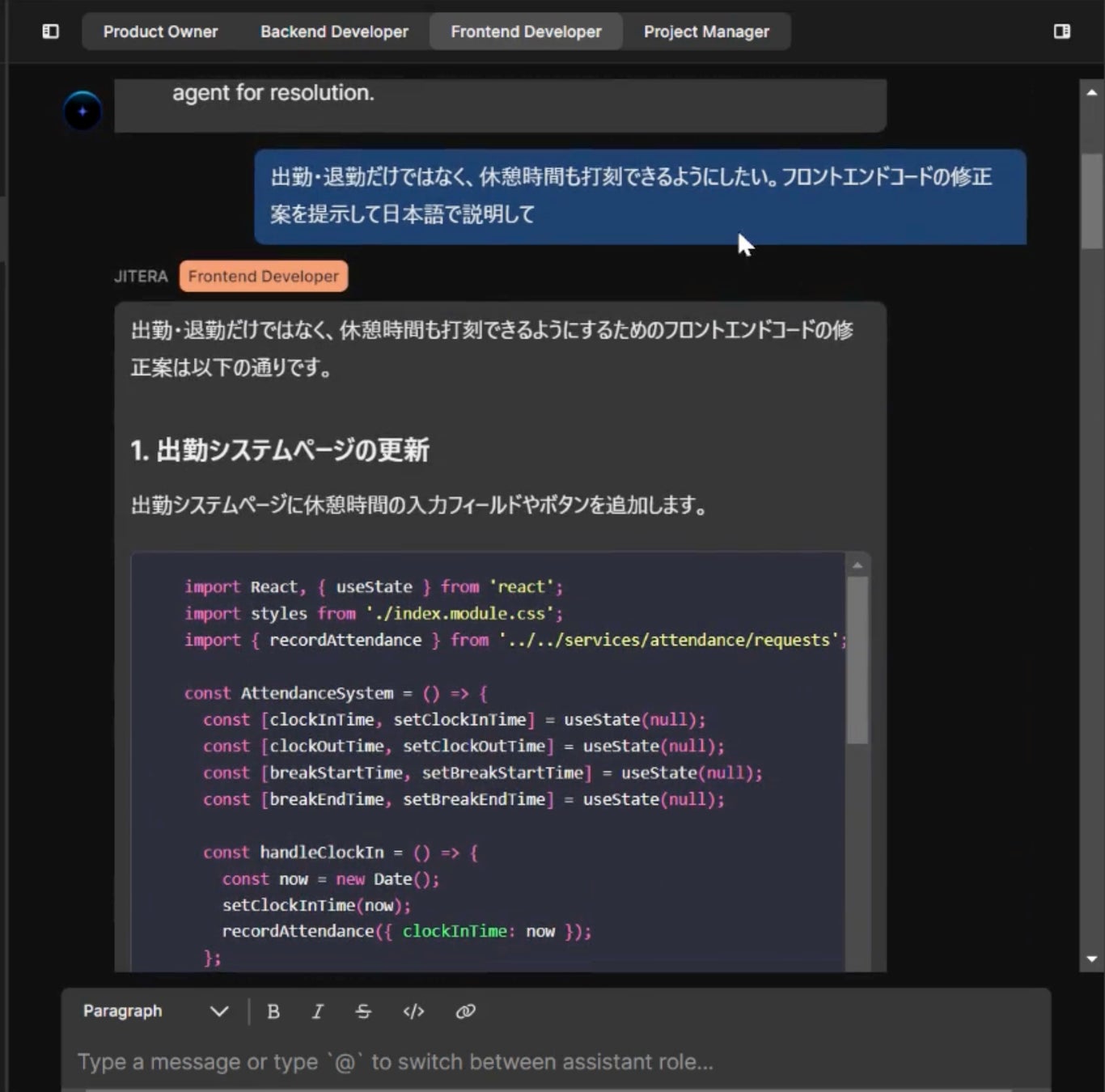The width and height of the screenshot is (1105, 1092).
Task: Select the Frontend Developer tab
Action: click(x=526, y=32)
